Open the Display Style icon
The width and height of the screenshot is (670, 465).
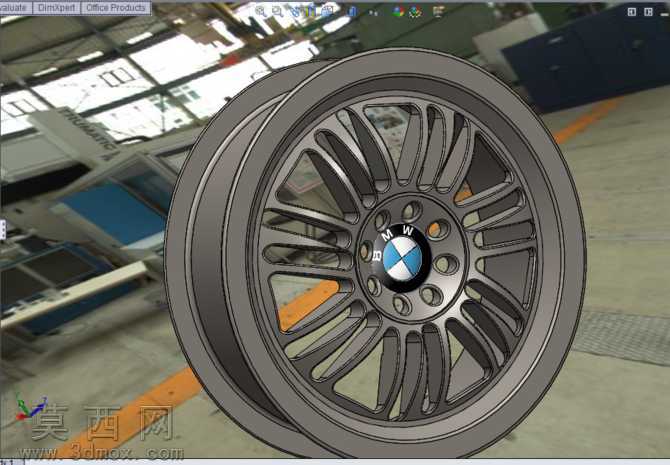pyautogui.click(x=352, y=12)
